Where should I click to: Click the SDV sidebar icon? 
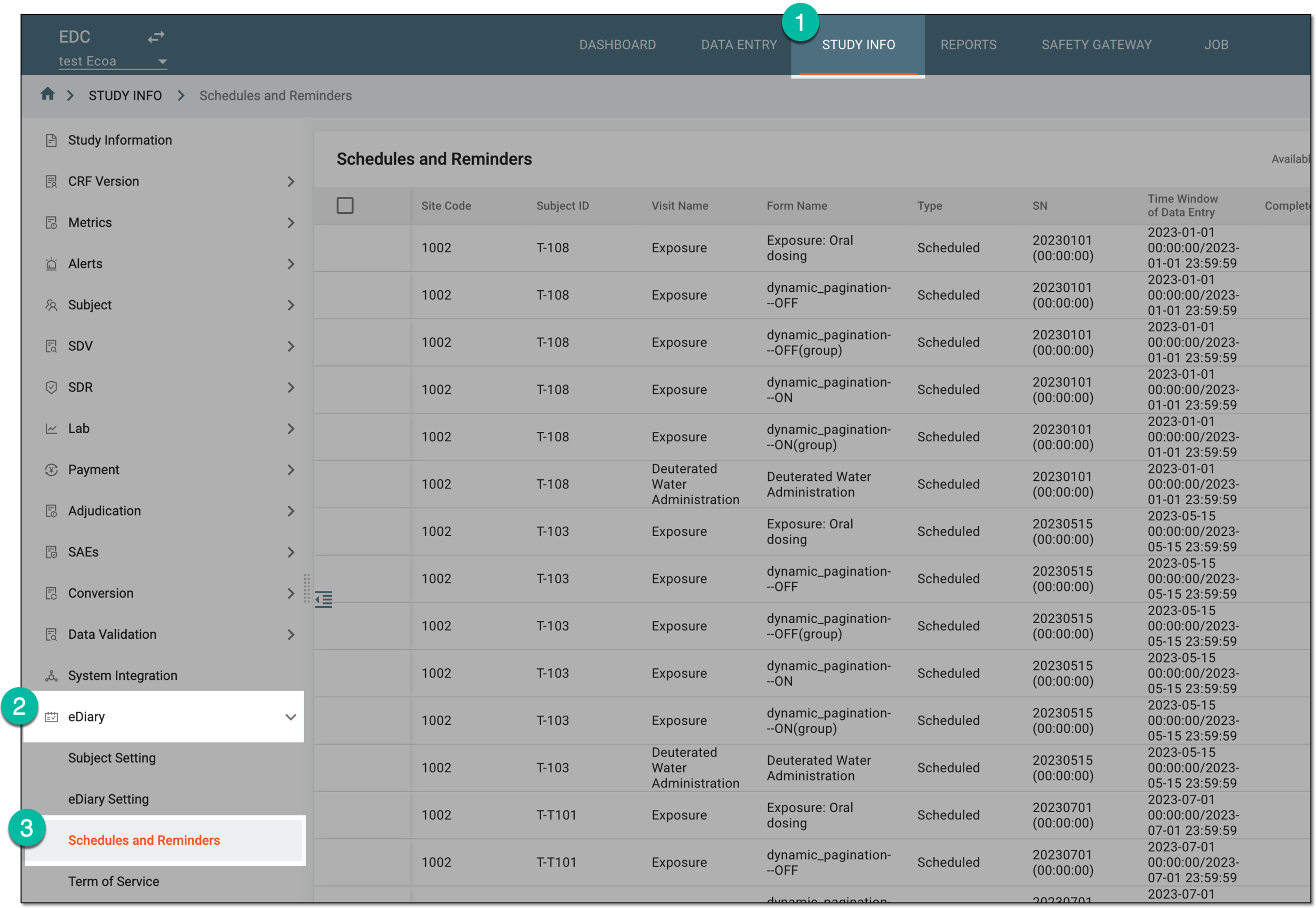click(51, 346)
